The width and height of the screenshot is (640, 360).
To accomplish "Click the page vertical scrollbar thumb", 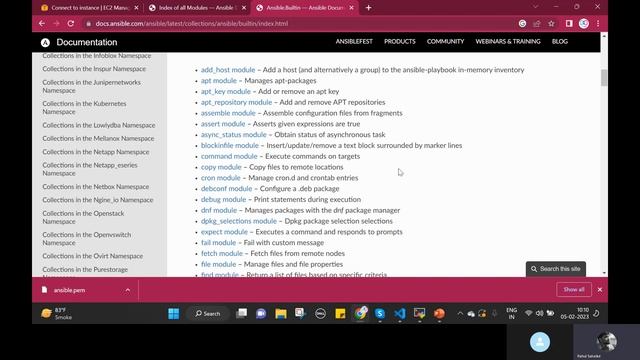I will (604, 78).
